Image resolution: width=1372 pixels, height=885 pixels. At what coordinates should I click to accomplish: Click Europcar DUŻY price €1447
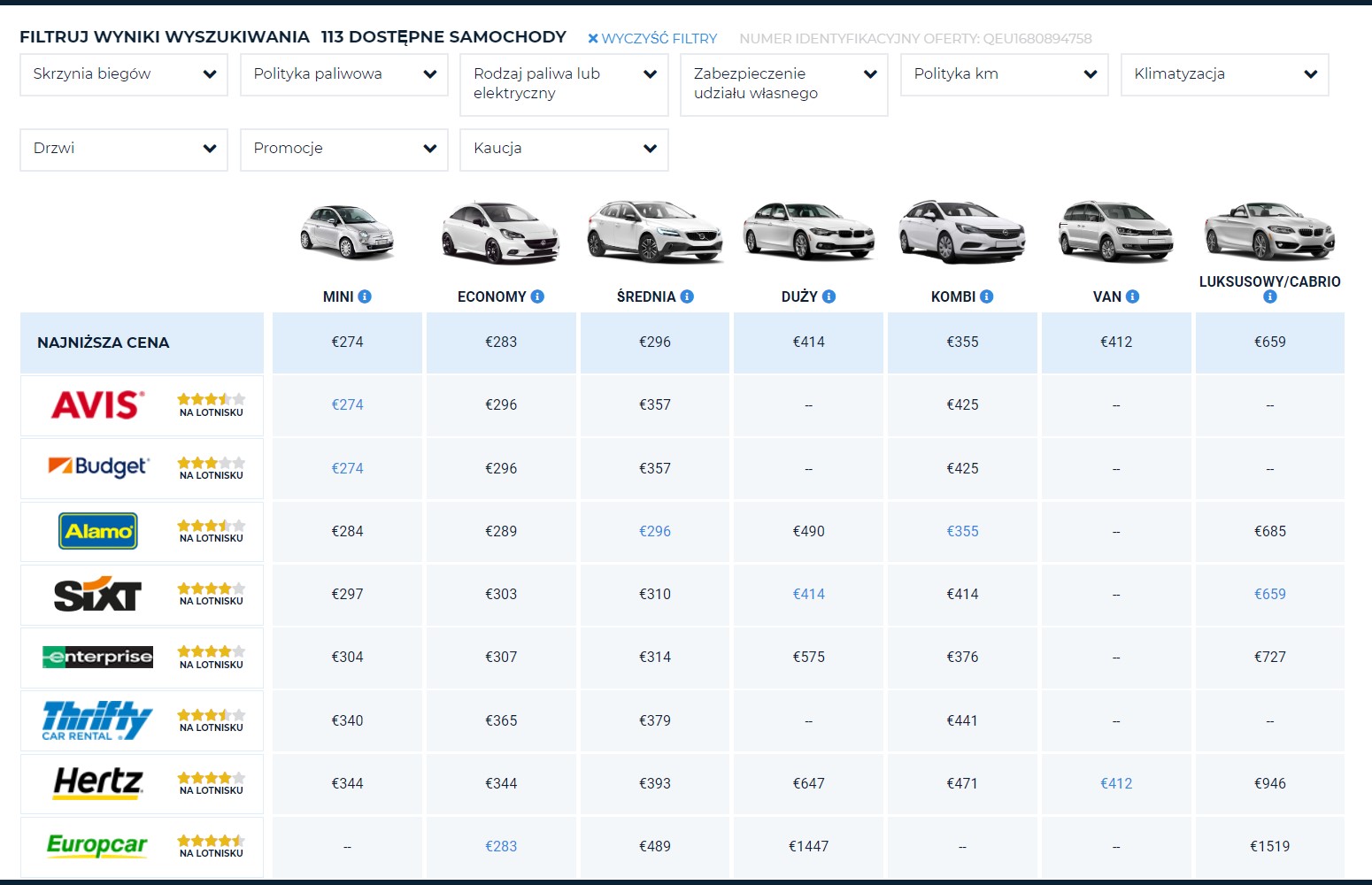tap(809, 846)
